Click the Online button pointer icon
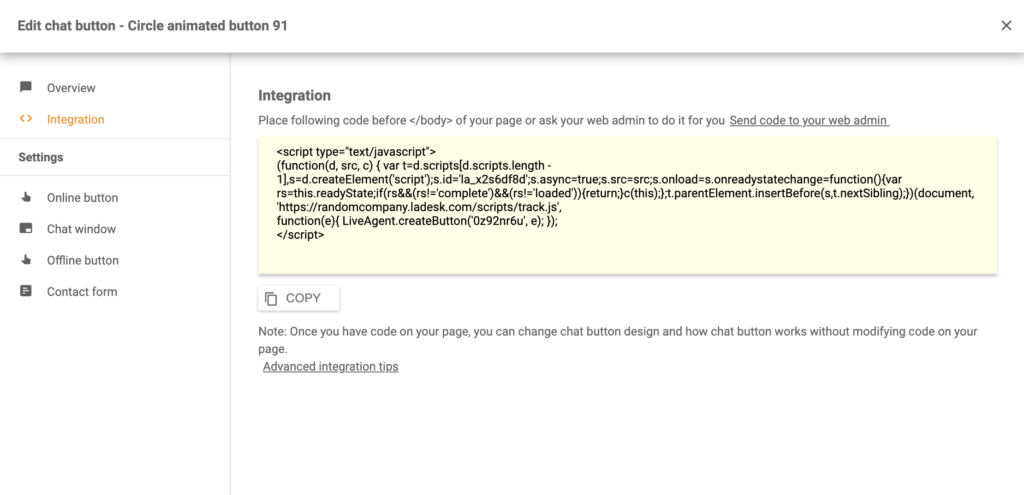The image size is (1024, 495). pos(26,198)
